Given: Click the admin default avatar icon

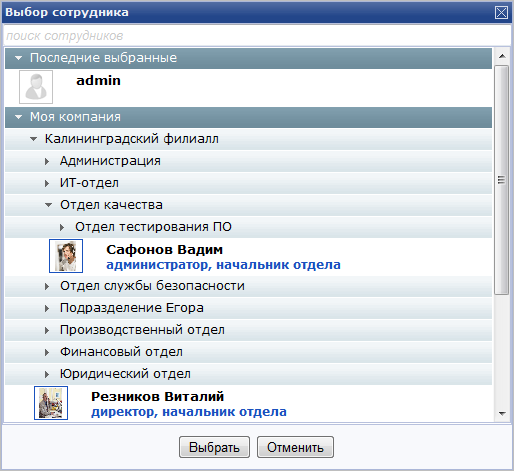Looking at the screenshot, I should click(36, 87).
